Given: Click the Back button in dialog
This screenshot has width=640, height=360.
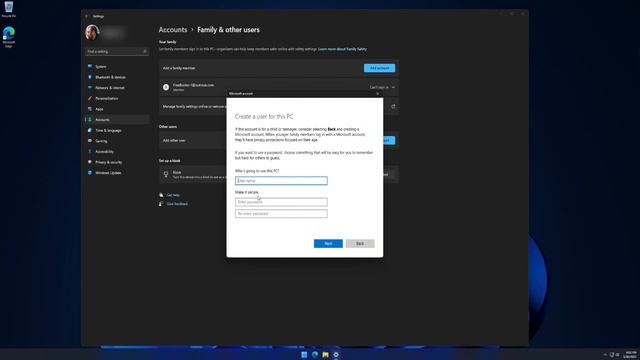Looking at the screenshot, I should coord(360,243).
